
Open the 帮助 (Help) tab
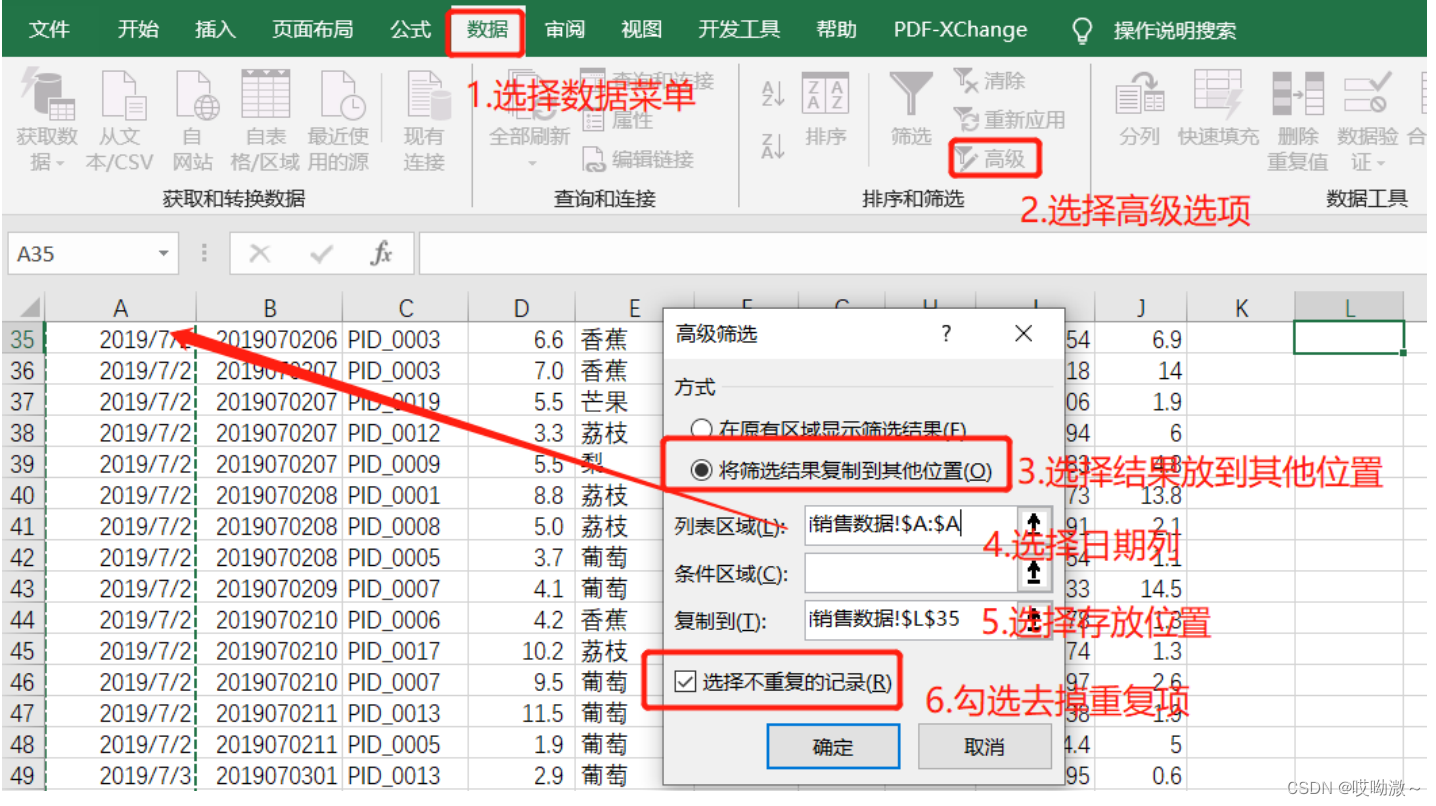(x=836, y=30)
